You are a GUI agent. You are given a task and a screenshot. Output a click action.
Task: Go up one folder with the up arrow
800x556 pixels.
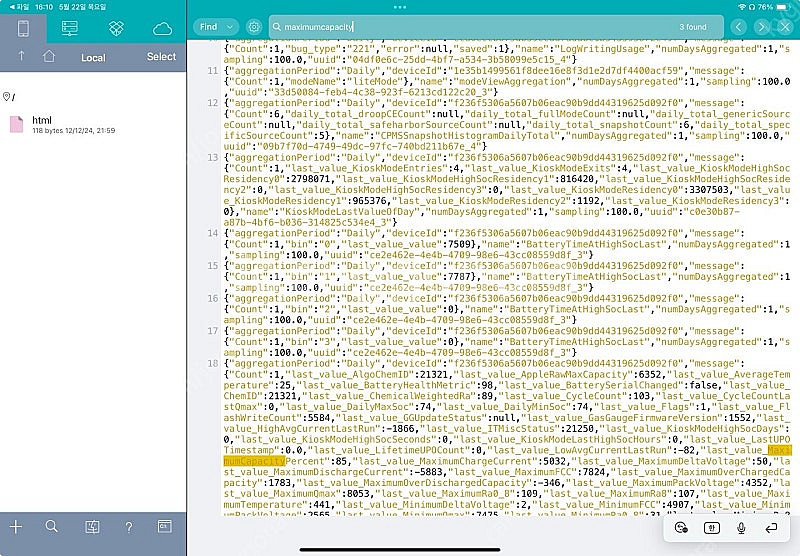coord(21,56)
